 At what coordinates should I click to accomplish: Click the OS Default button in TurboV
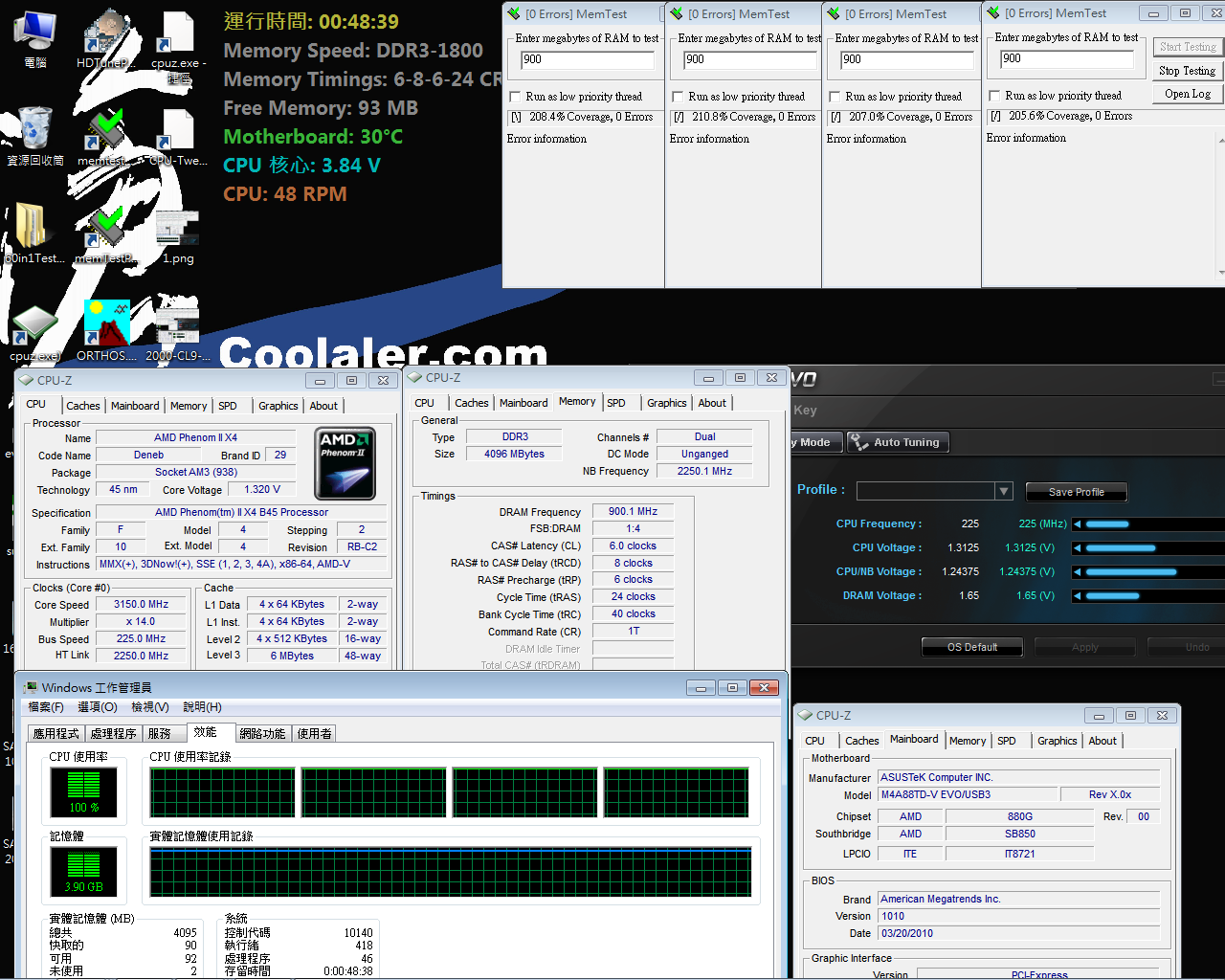click(972, 647)
